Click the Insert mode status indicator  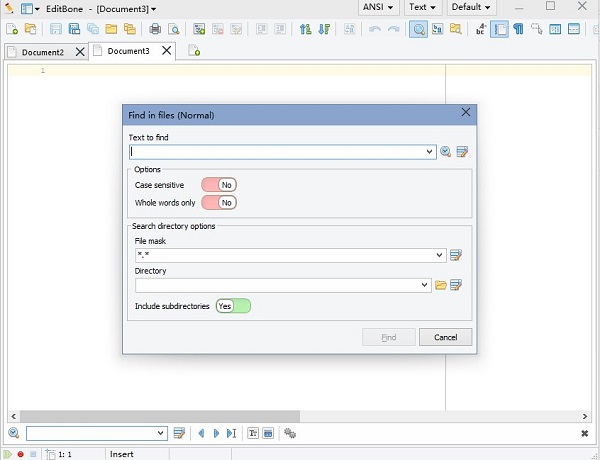click(x=122, y=454)
